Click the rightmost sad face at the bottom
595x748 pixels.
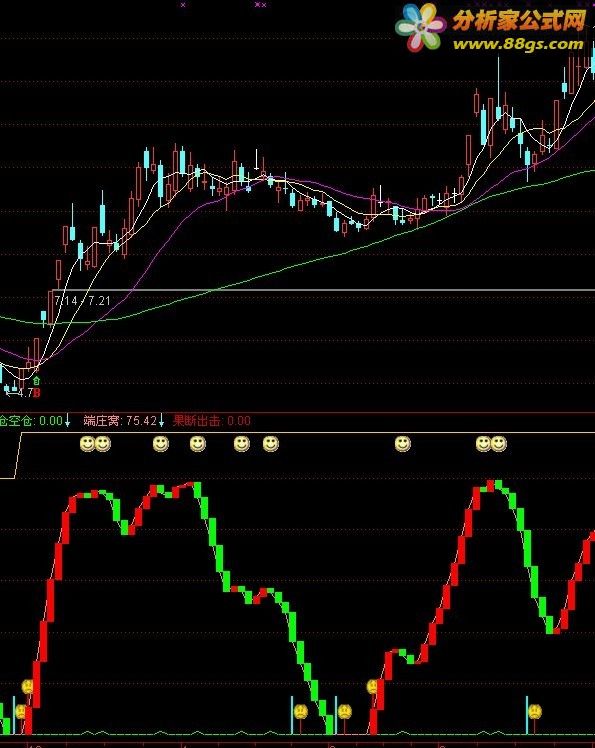[x=535, y=712]
